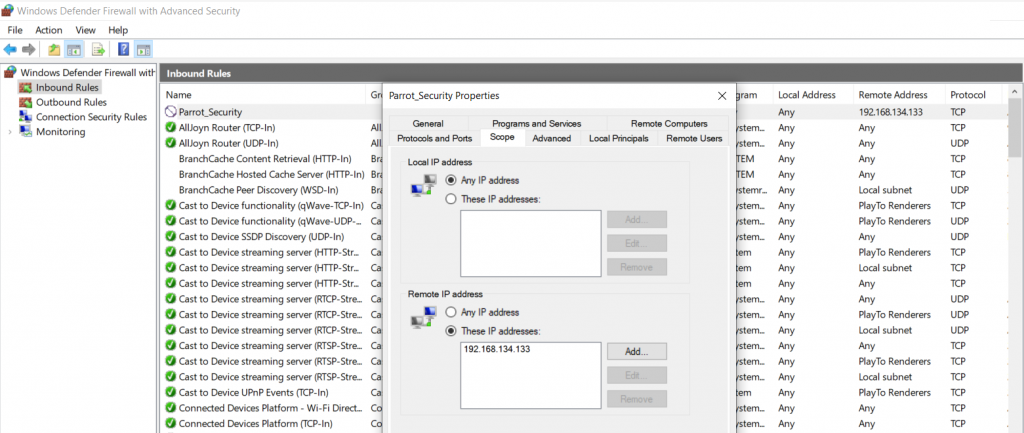Sort by the Name column header
Screen dimensions: 1024x433
coord(178,95)
